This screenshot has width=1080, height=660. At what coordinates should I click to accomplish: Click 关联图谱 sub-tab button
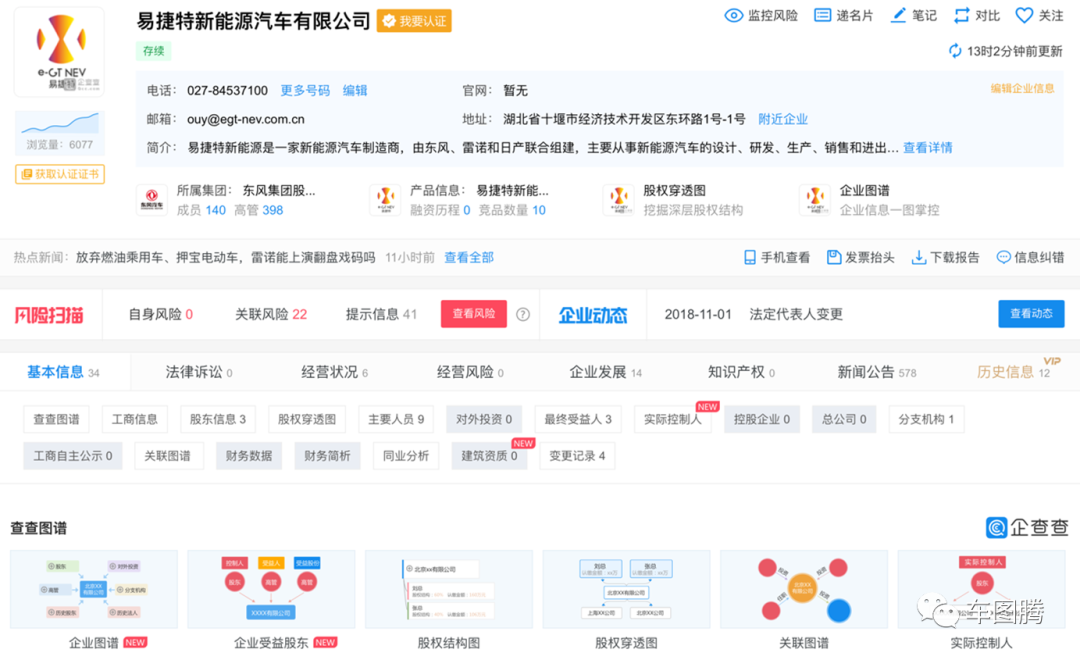coord(167,455)
